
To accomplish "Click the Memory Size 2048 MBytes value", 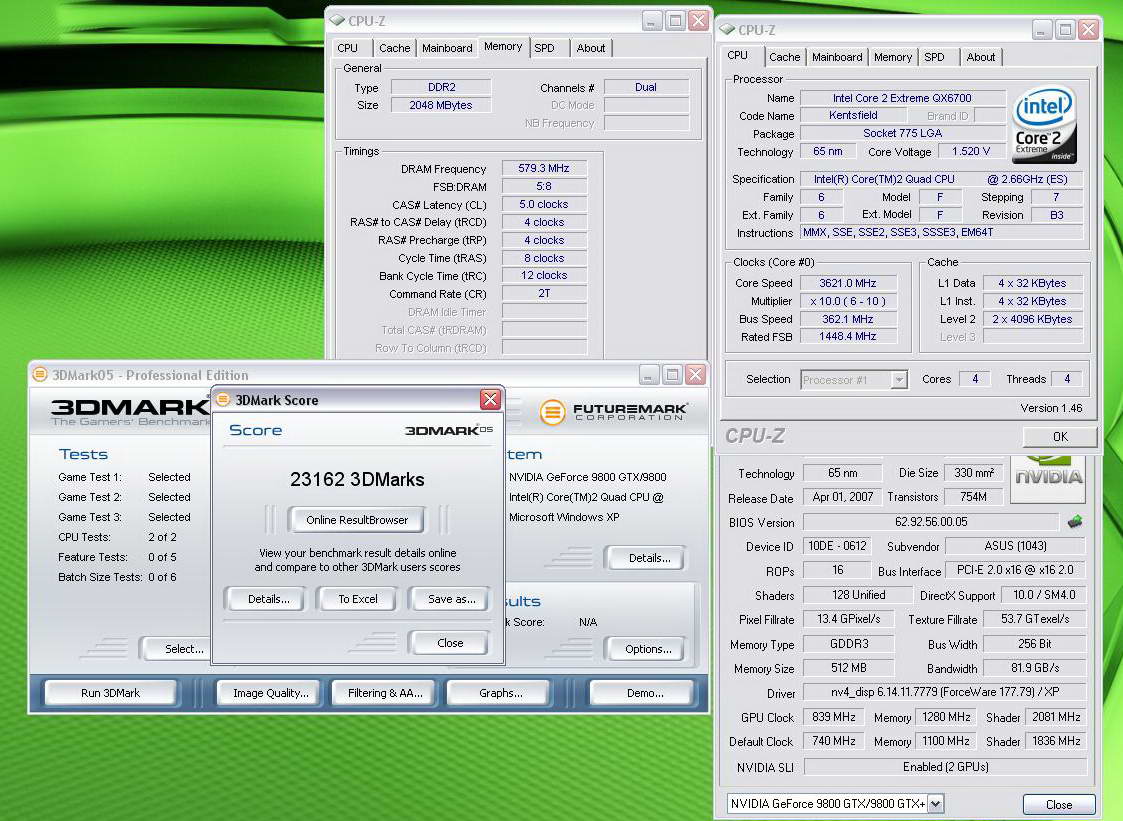I will tap(441, 105).
